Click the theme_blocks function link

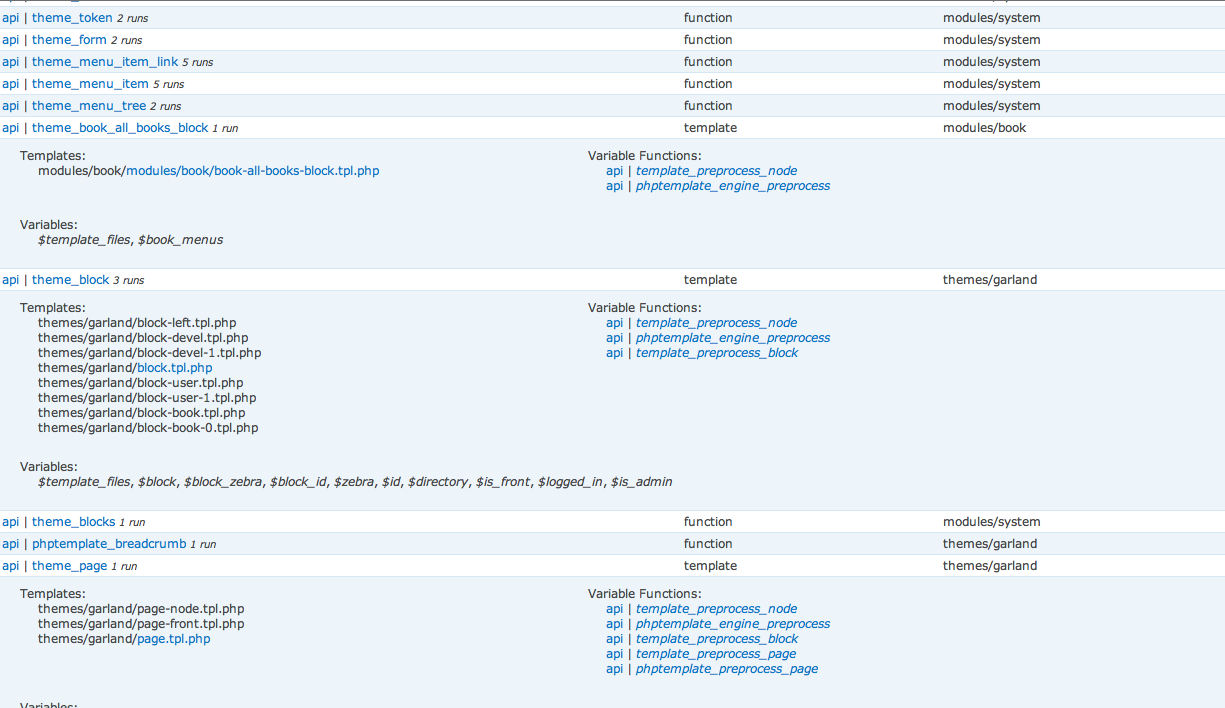pyautogui.click(x=73, y=522)
